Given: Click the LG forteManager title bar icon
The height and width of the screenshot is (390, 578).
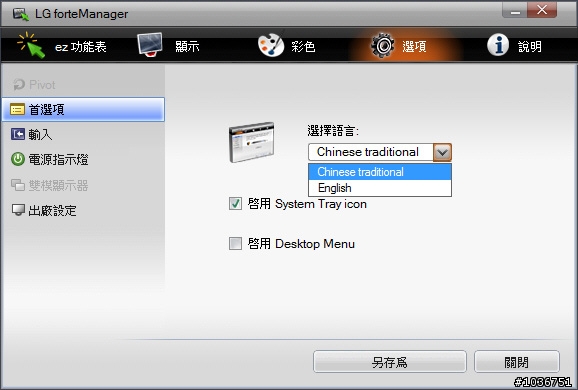Looking at the screenshot, I should 21,14.
